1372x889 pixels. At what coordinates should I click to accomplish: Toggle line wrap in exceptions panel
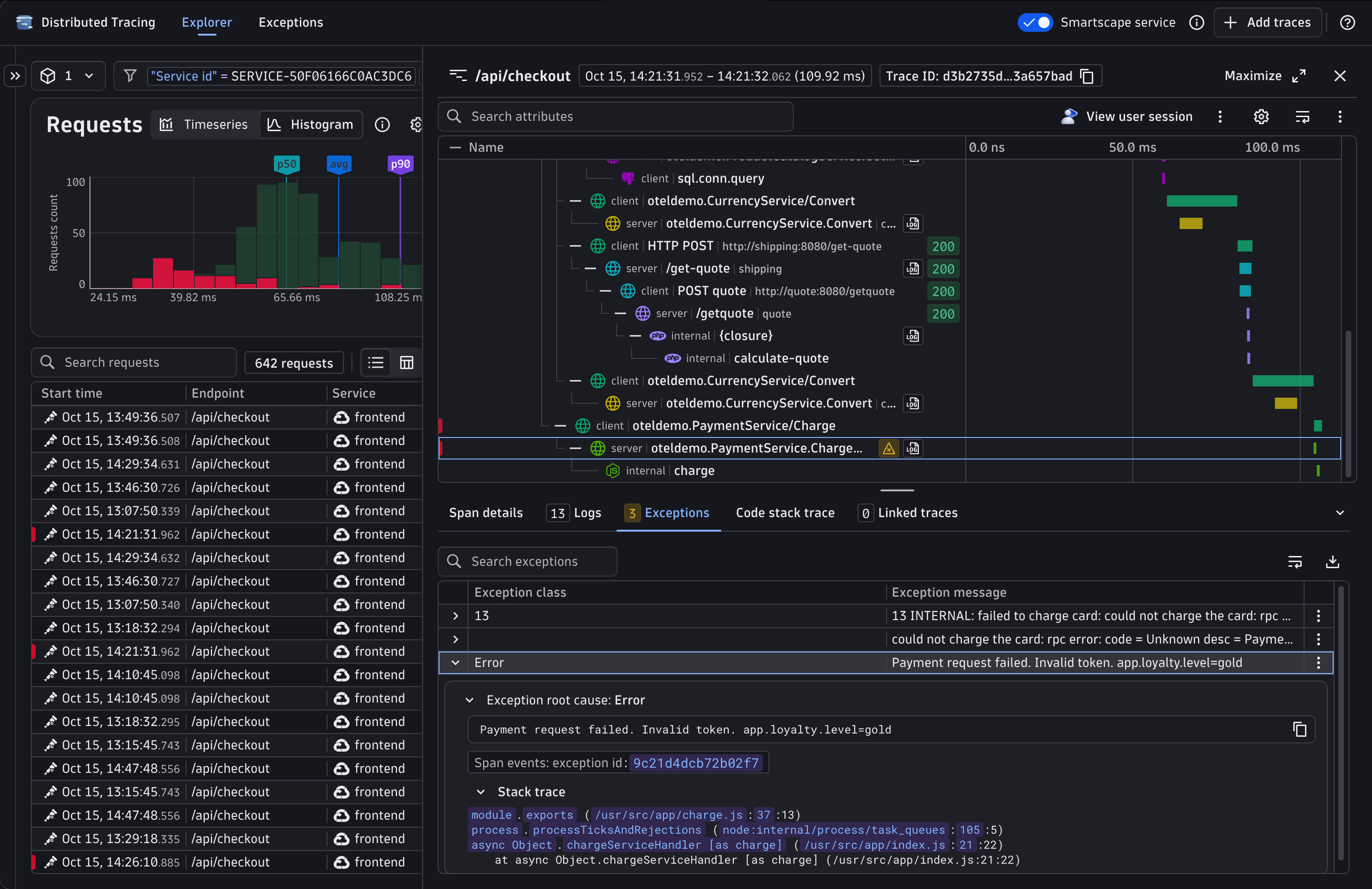(1295, 562)
